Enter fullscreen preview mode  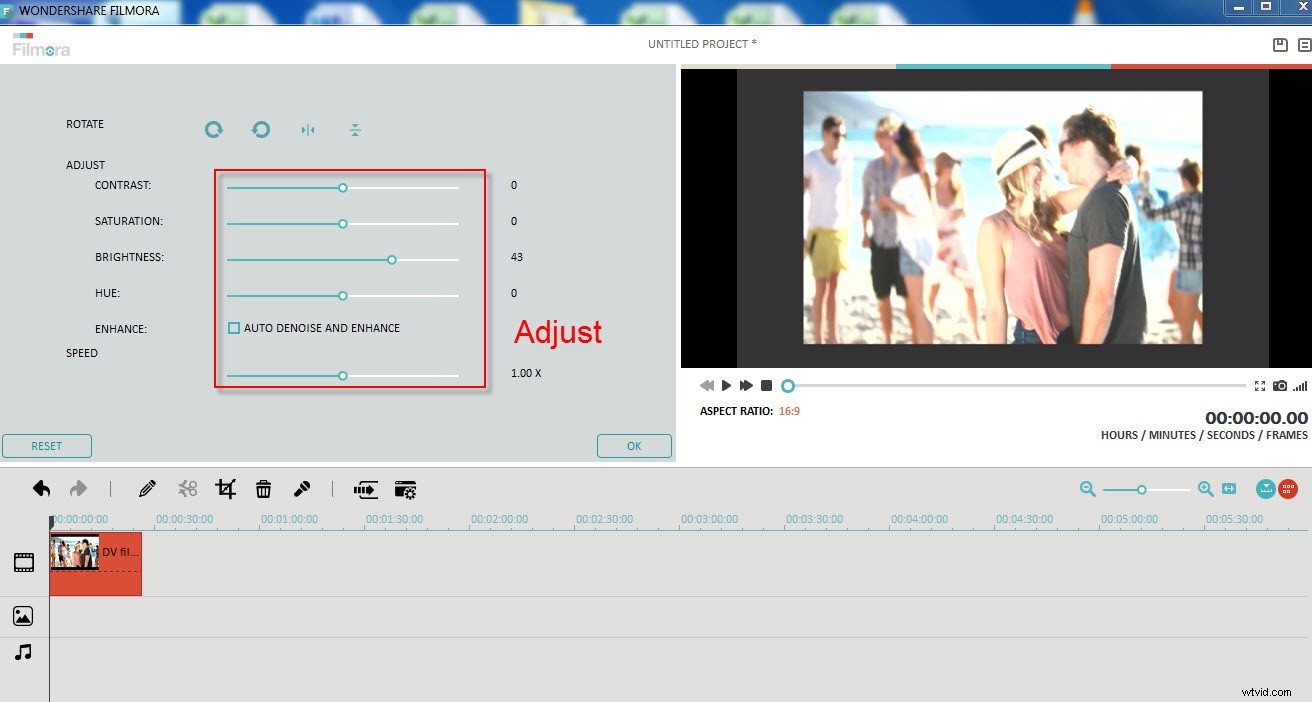tap(1261, 385)
